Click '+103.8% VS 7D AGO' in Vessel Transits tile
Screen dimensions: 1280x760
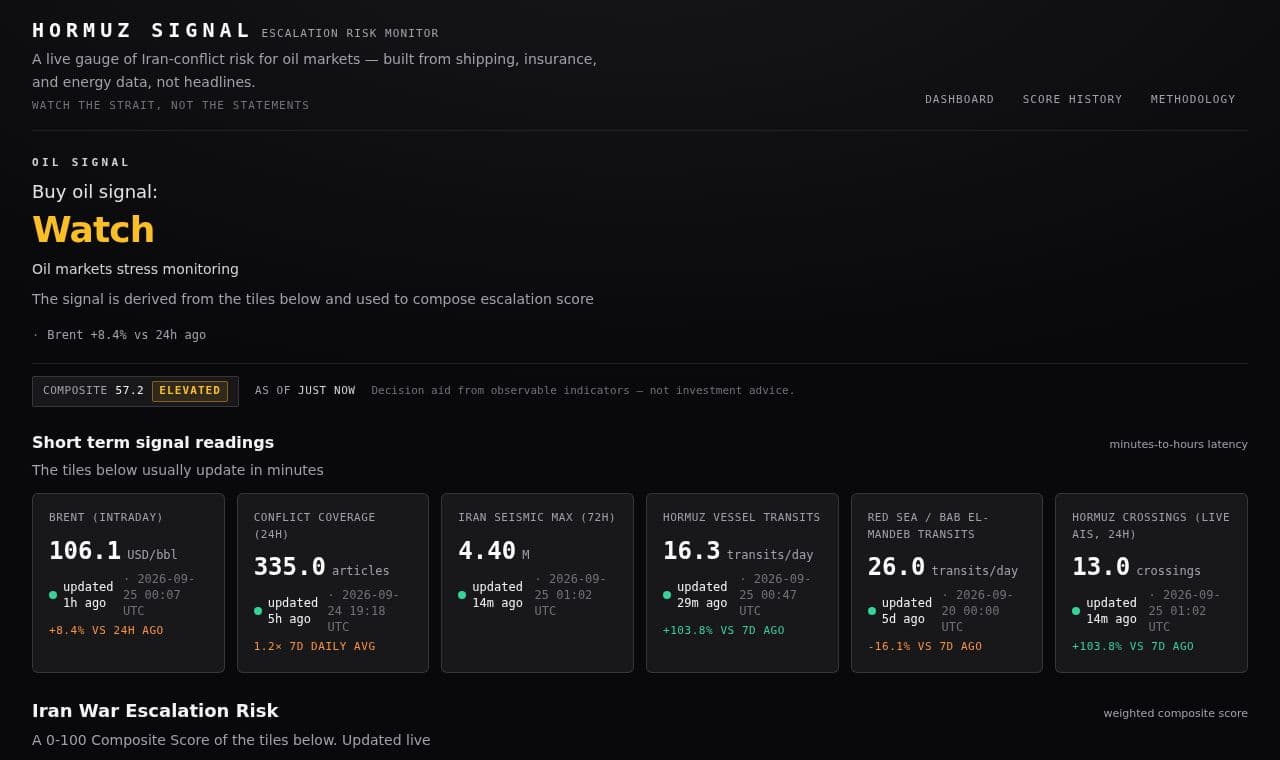(x=724, y=631)
